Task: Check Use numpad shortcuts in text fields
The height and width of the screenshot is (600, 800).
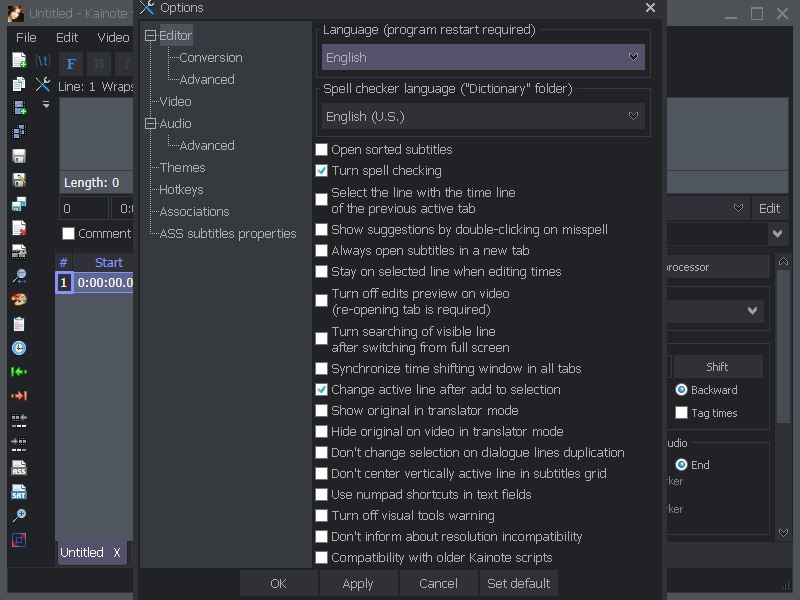Action: point(322,495)
